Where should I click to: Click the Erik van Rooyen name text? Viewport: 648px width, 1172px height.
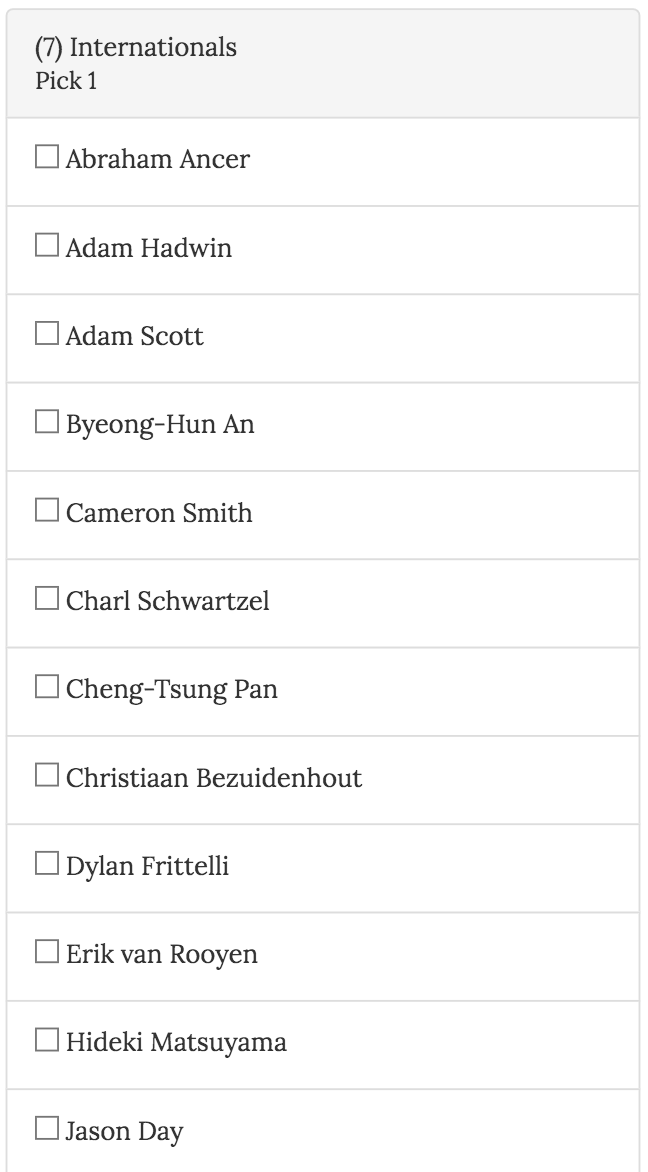tap(162, 954)
